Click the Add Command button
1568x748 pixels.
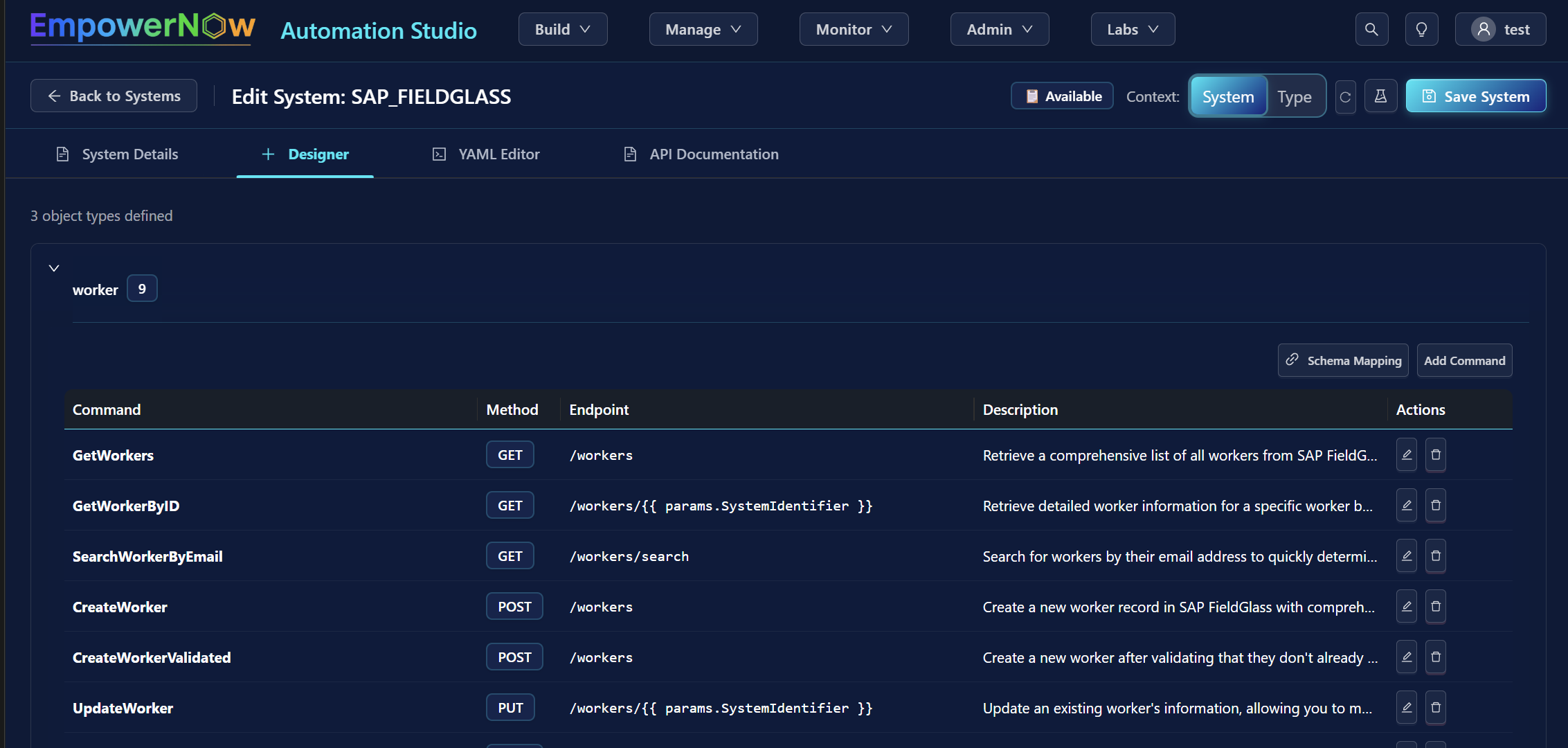click(1464, 360)
